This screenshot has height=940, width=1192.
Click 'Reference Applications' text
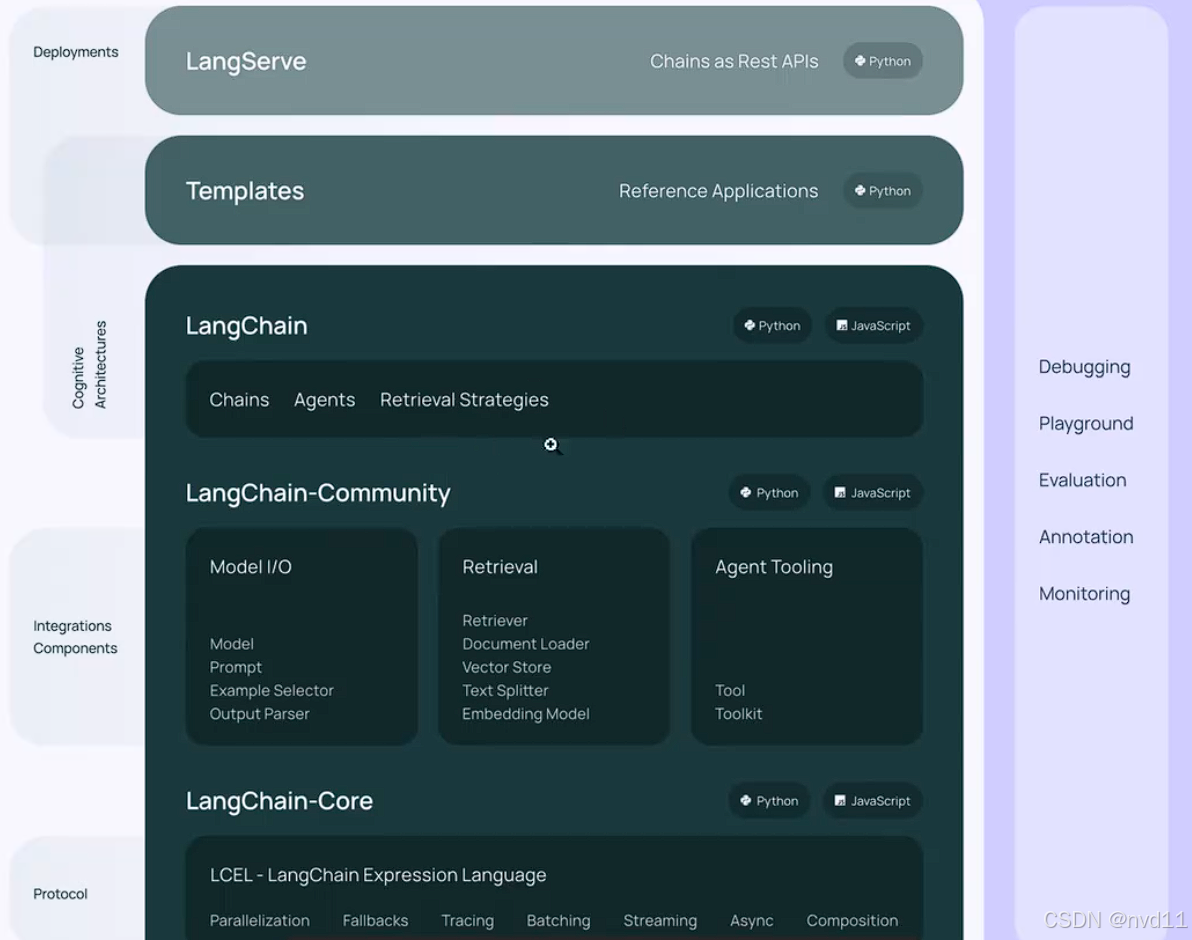tap(718, 191)
